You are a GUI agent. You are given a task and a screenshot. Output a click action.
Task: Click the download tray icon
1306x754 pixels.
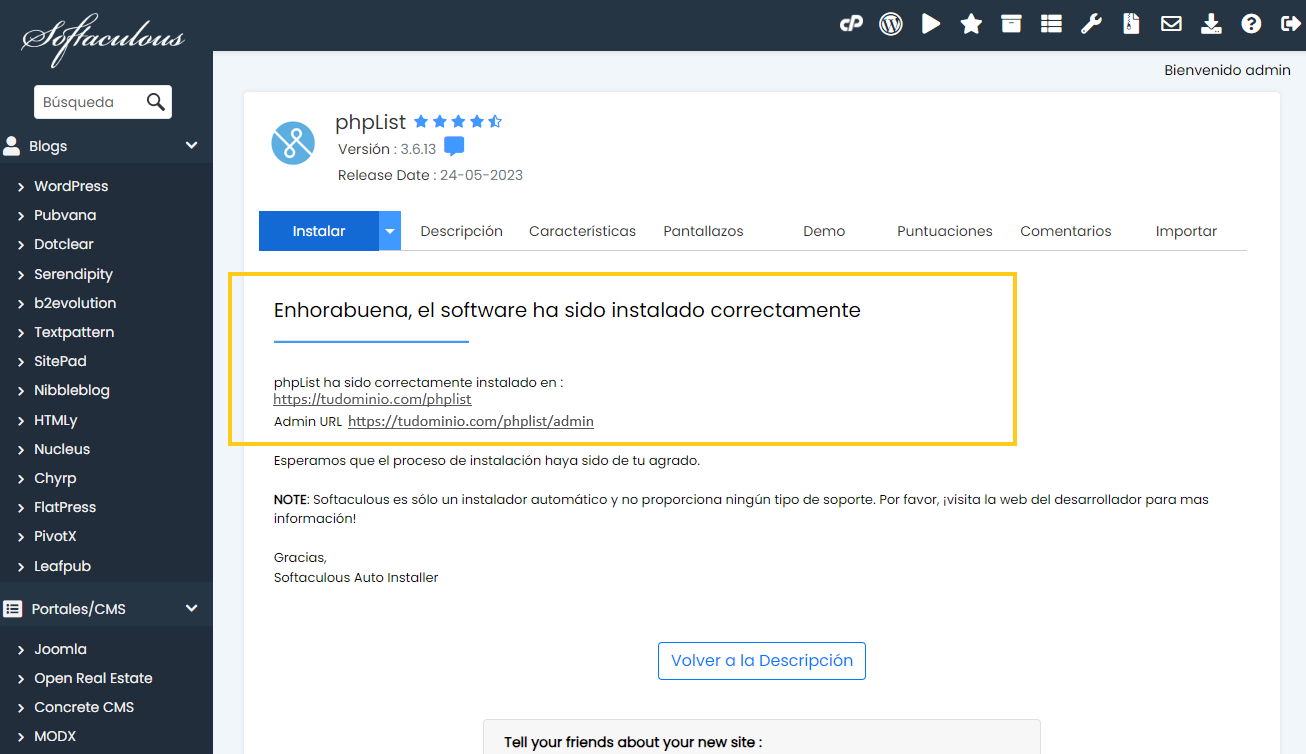[1211, 24]
